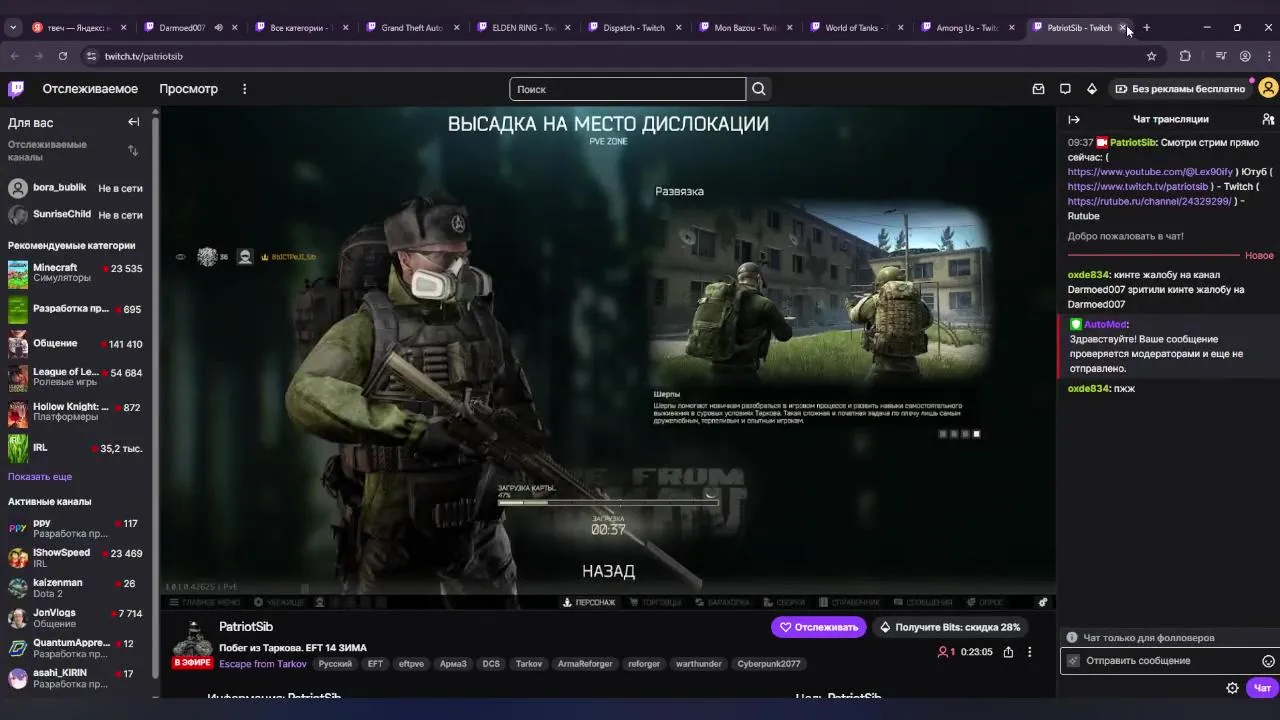Click Без рекламы бесплатно button
1280x720 pixels.
pyautogui.click(x=1180, y=89)
